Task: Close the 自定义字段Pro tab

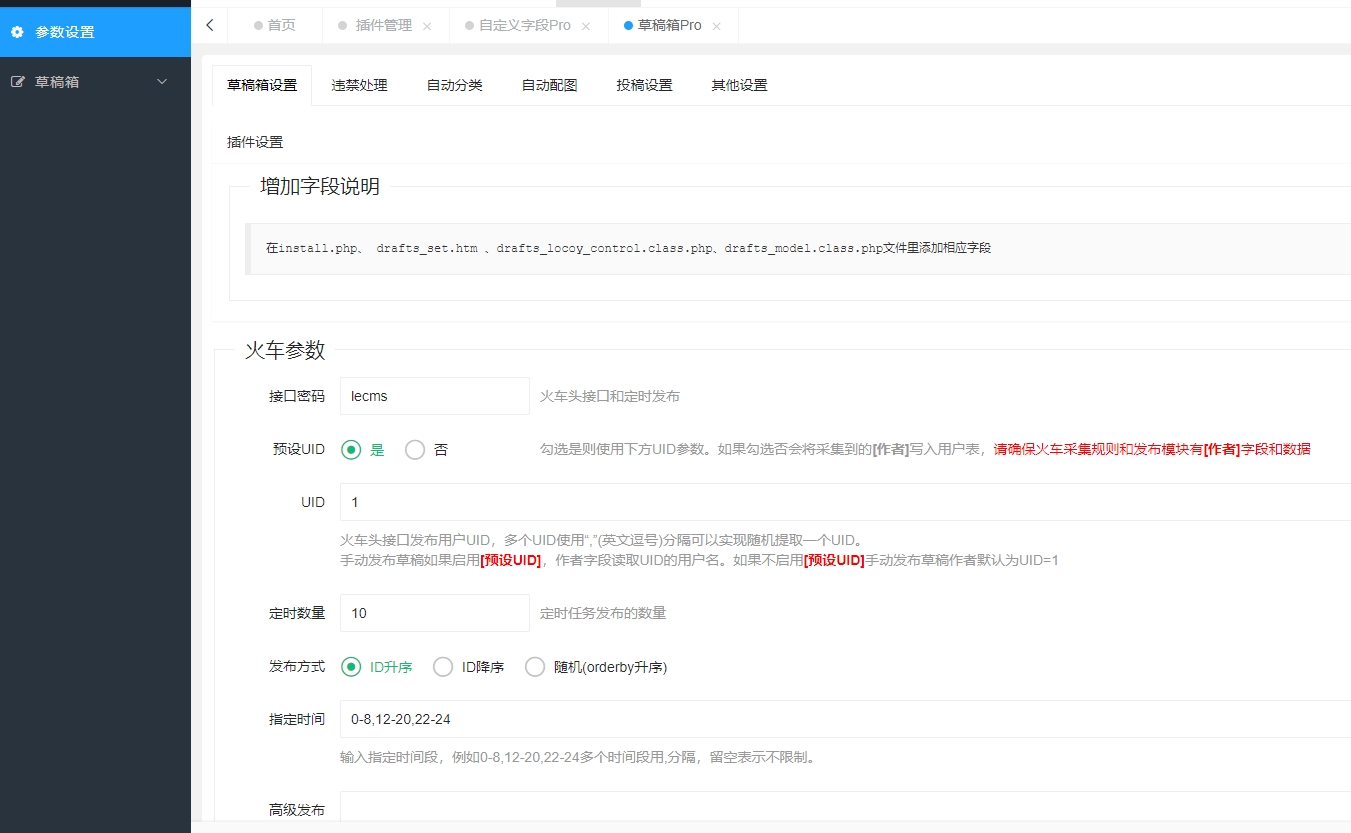Action: point(586,26)
